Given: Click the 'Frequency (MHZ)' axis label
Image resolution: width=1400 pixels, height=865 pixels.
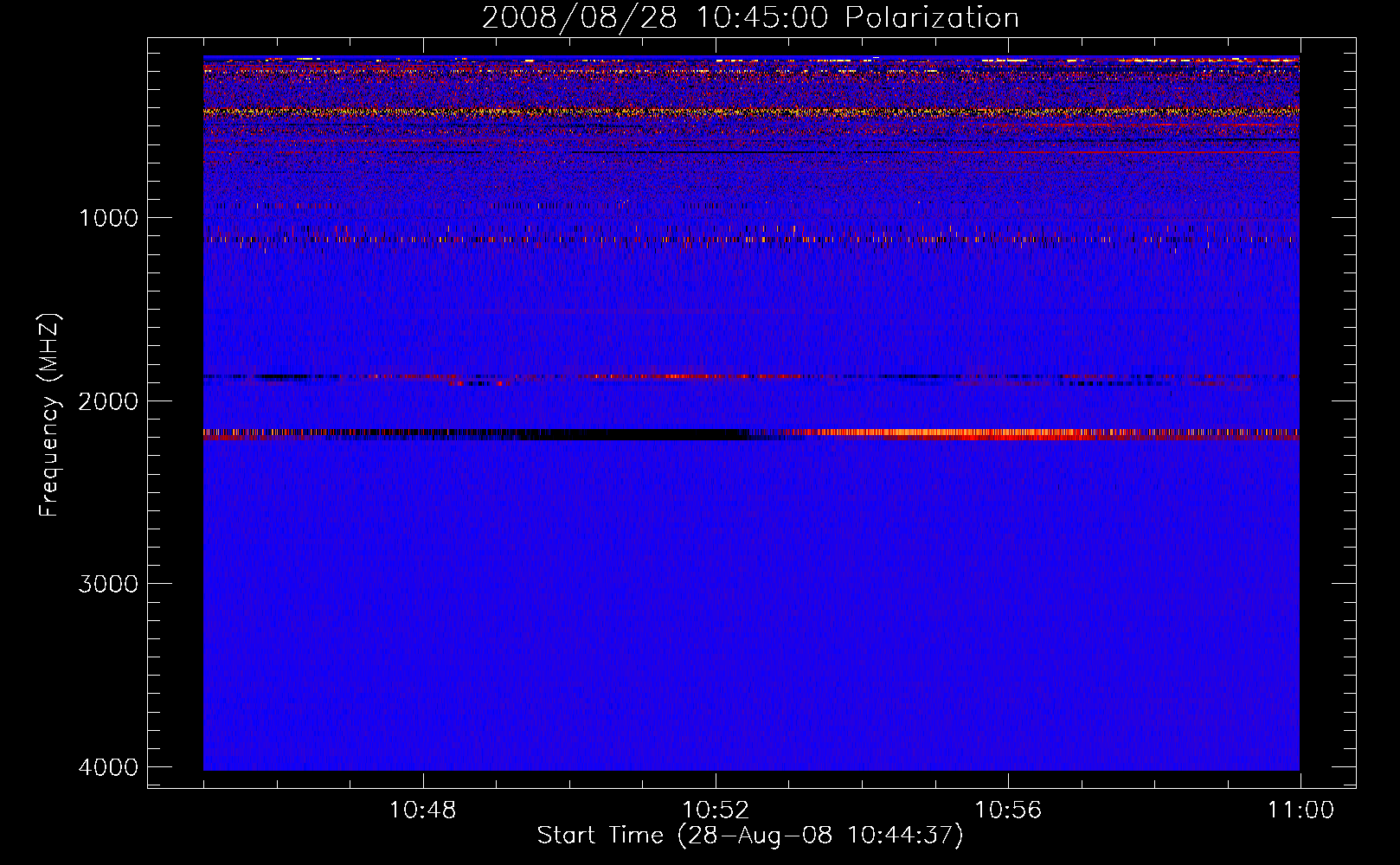Looking at the screenshot, I should (x=49, y=414).
